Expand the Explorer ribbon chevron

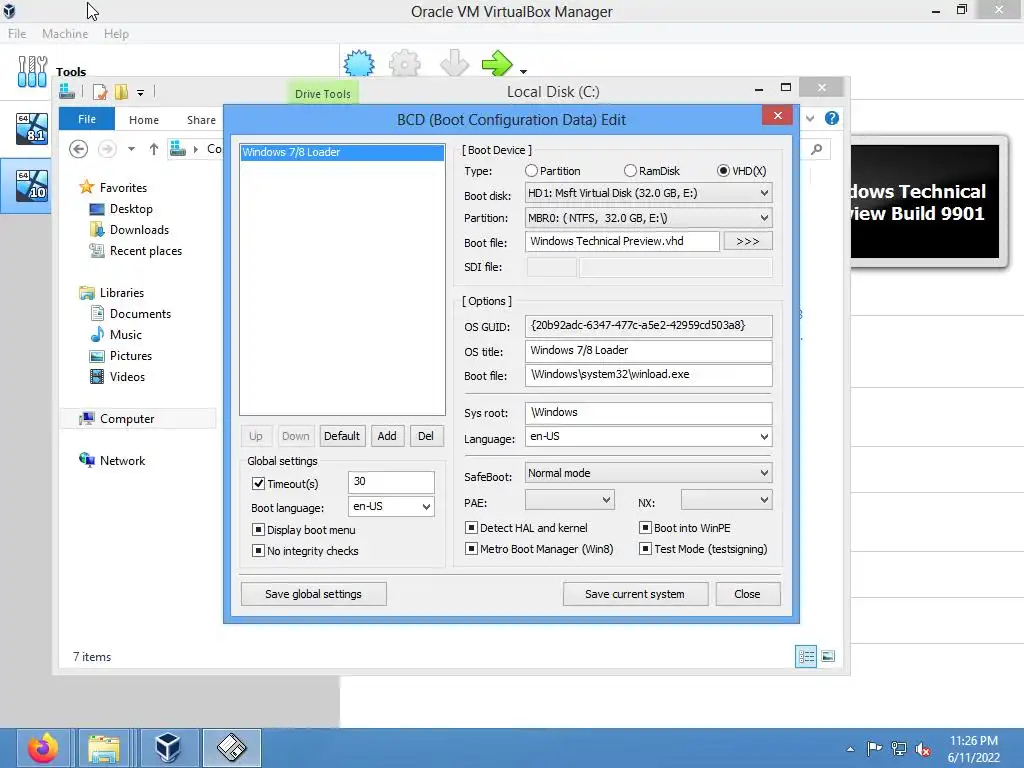(810, 118)
